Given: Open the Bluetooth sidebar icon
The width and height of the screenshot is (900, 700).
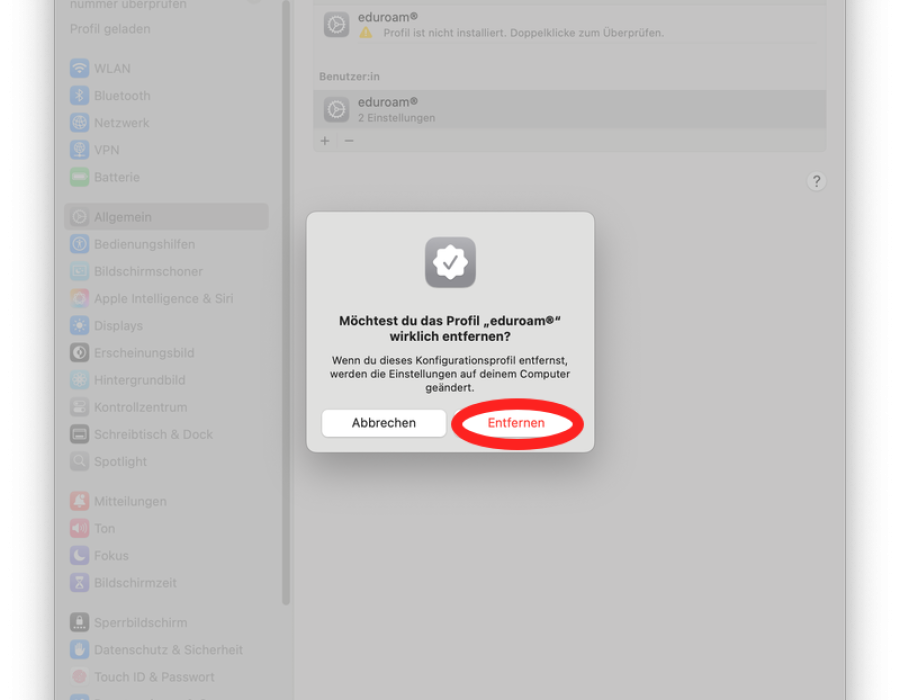Looking at the screenshot, I should 79,95.
